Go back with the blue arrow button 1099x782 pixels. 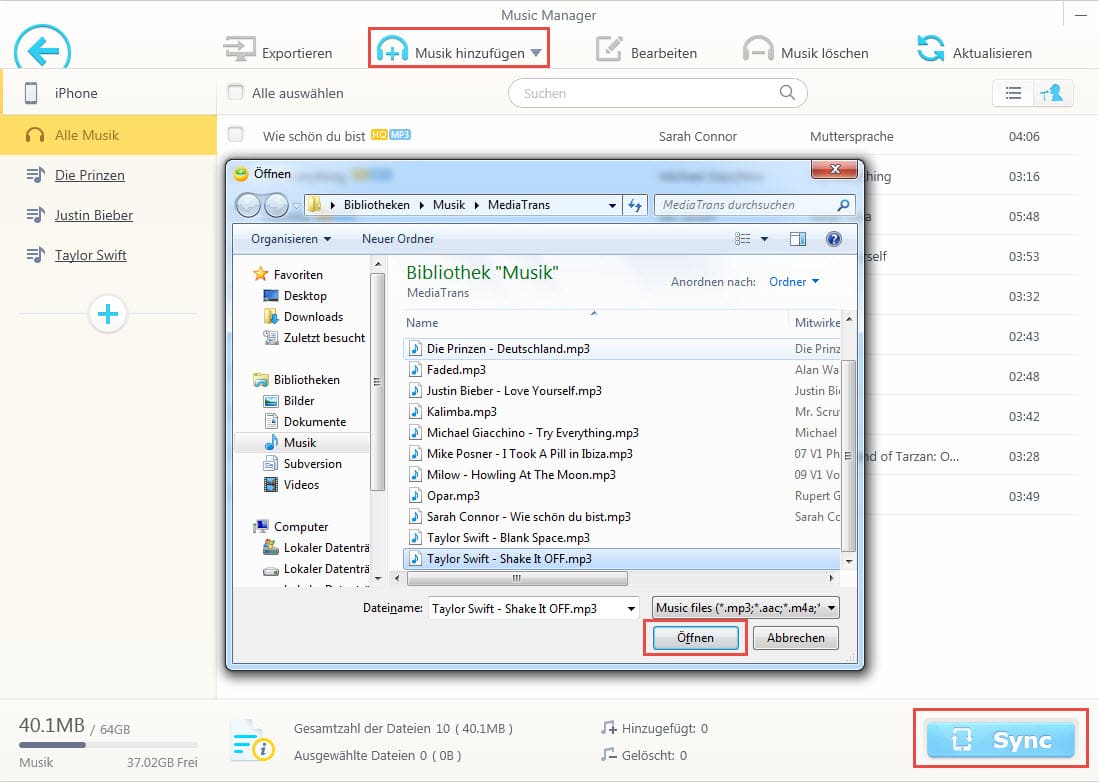point(42,49)
